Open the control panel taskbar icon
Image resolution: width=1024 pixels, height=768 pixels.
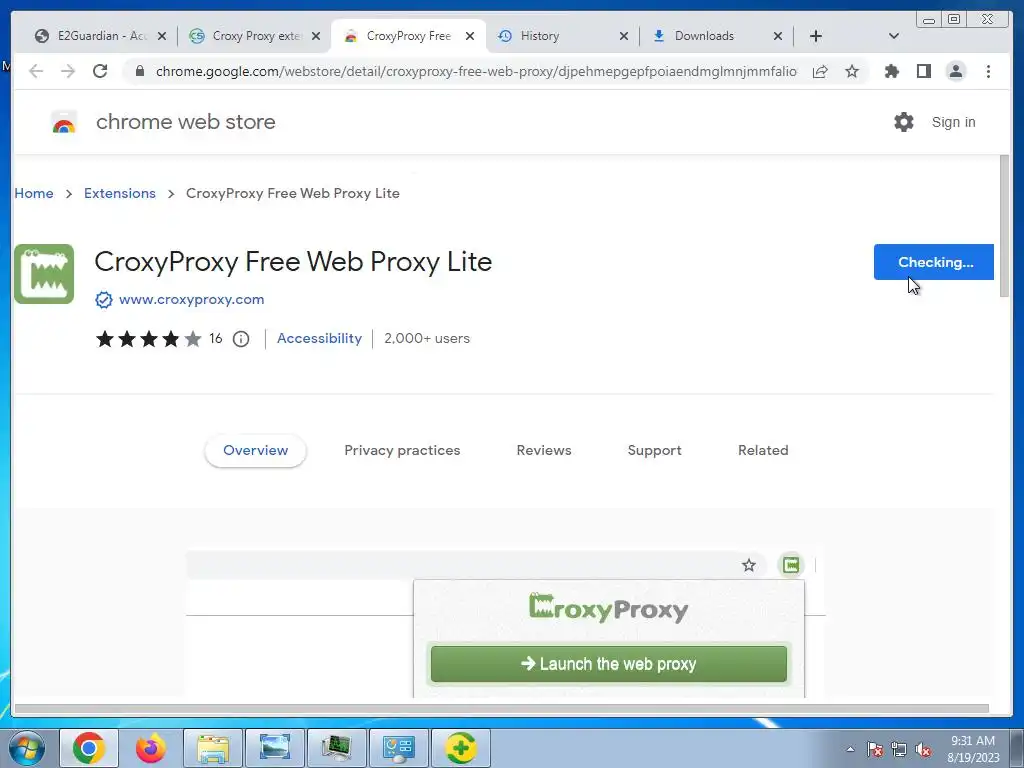398,748
